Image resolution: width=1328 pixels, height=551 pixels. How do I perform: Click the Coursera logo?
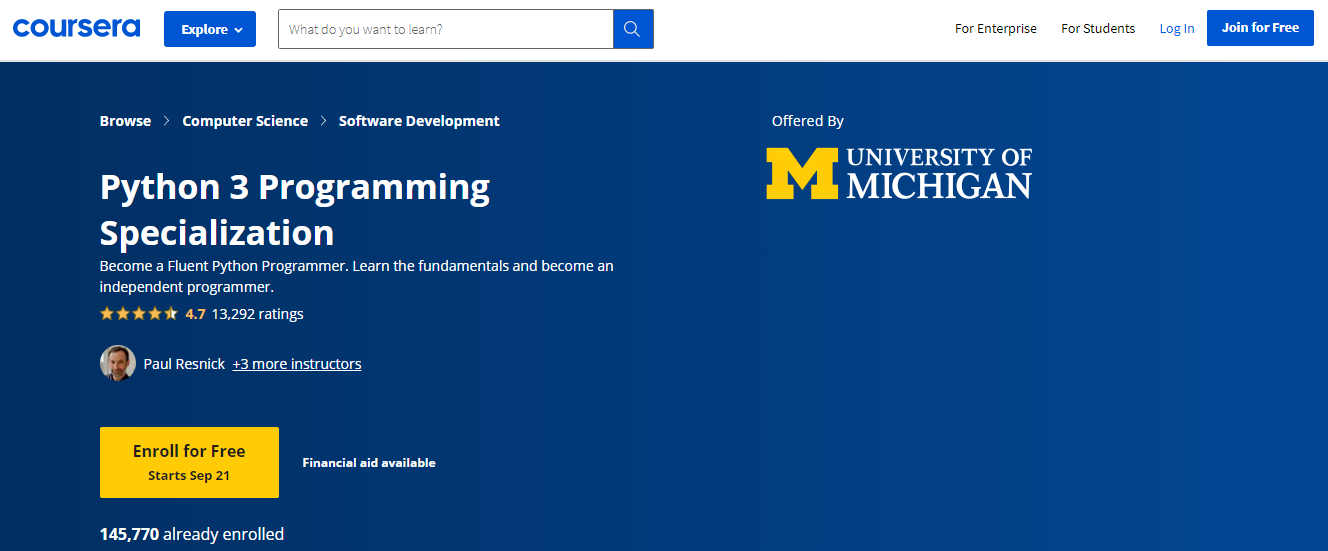[x=76, y=28]
